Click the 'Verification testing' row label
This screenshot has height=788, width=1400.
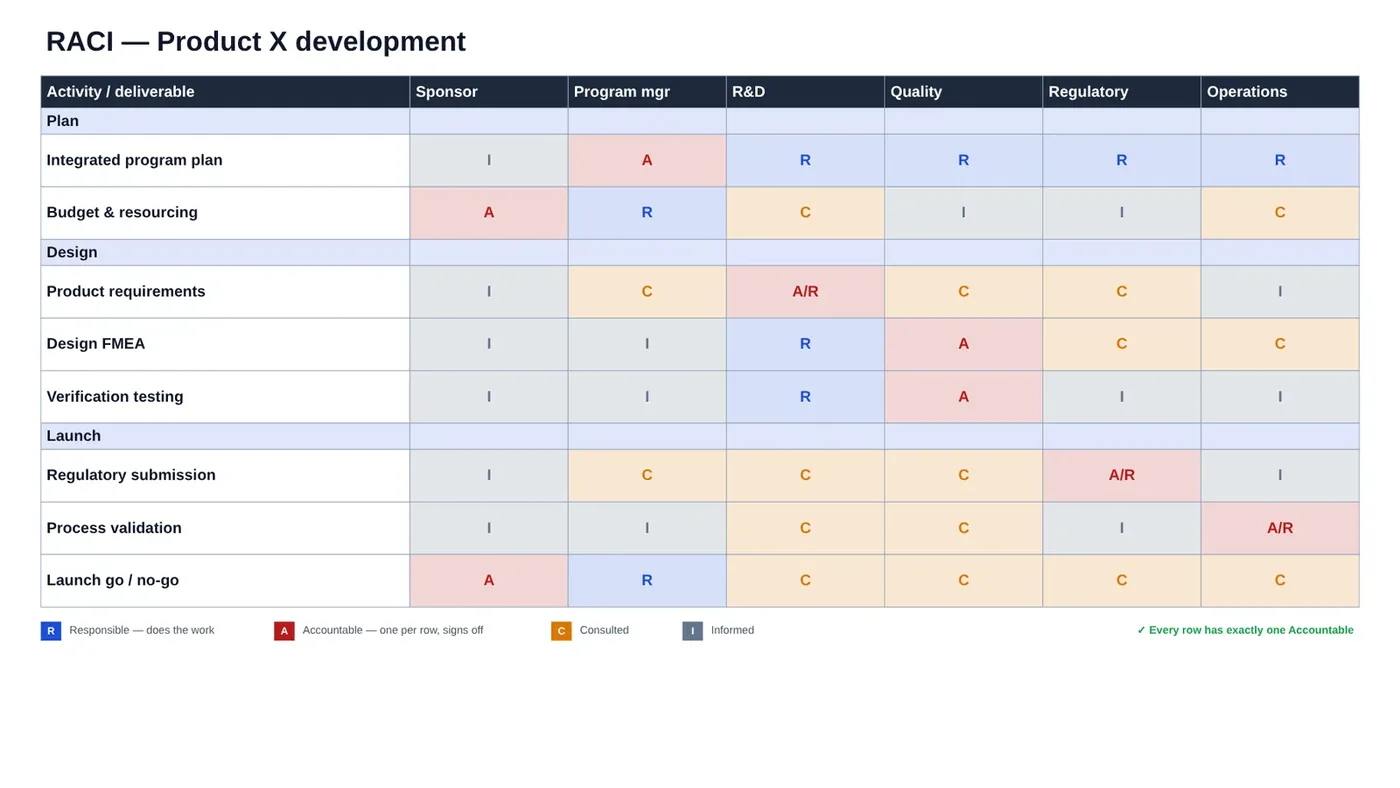pyautogui.click(x=225, y=397)
